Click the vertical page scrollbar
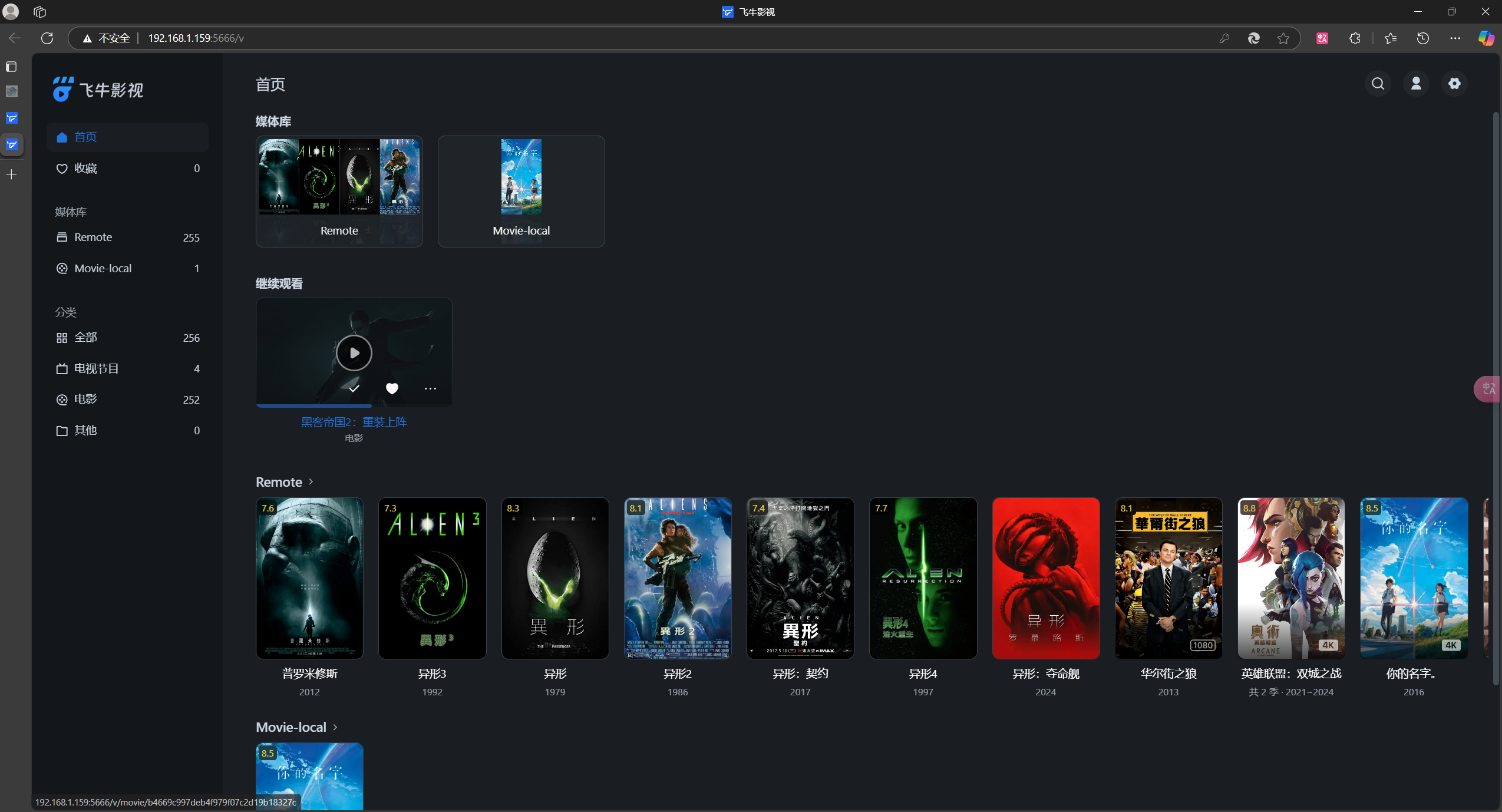 [1496, 399]
